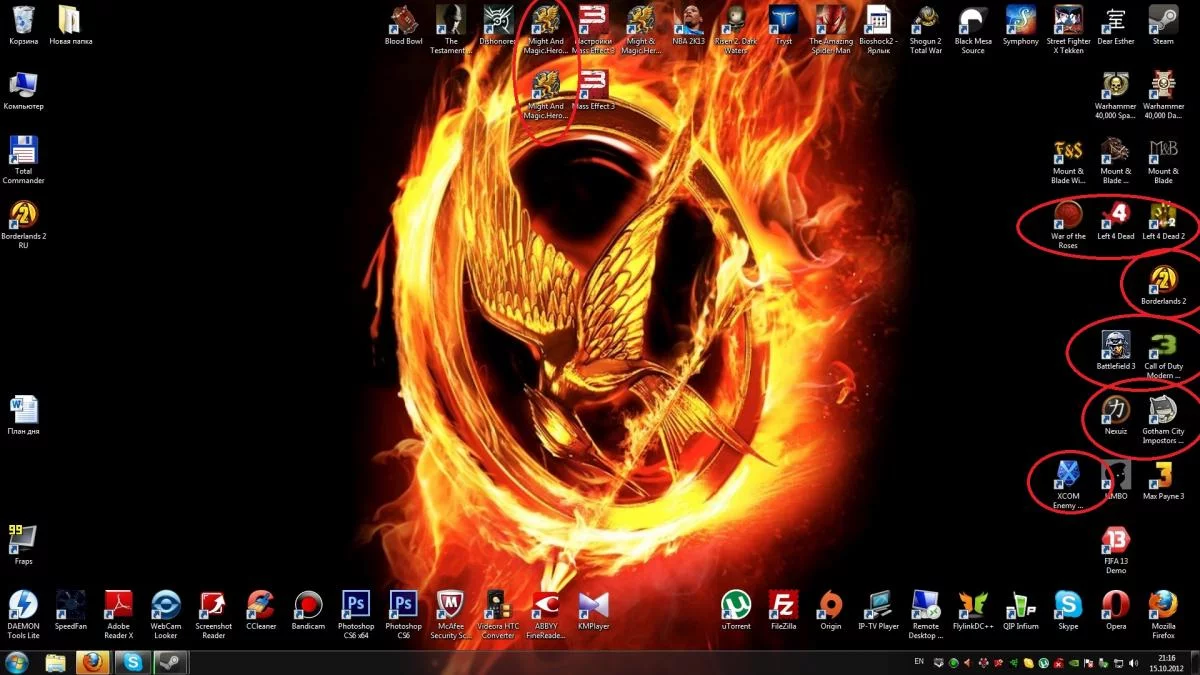Open the QIP Infium messenger icon

(1021, 611)
